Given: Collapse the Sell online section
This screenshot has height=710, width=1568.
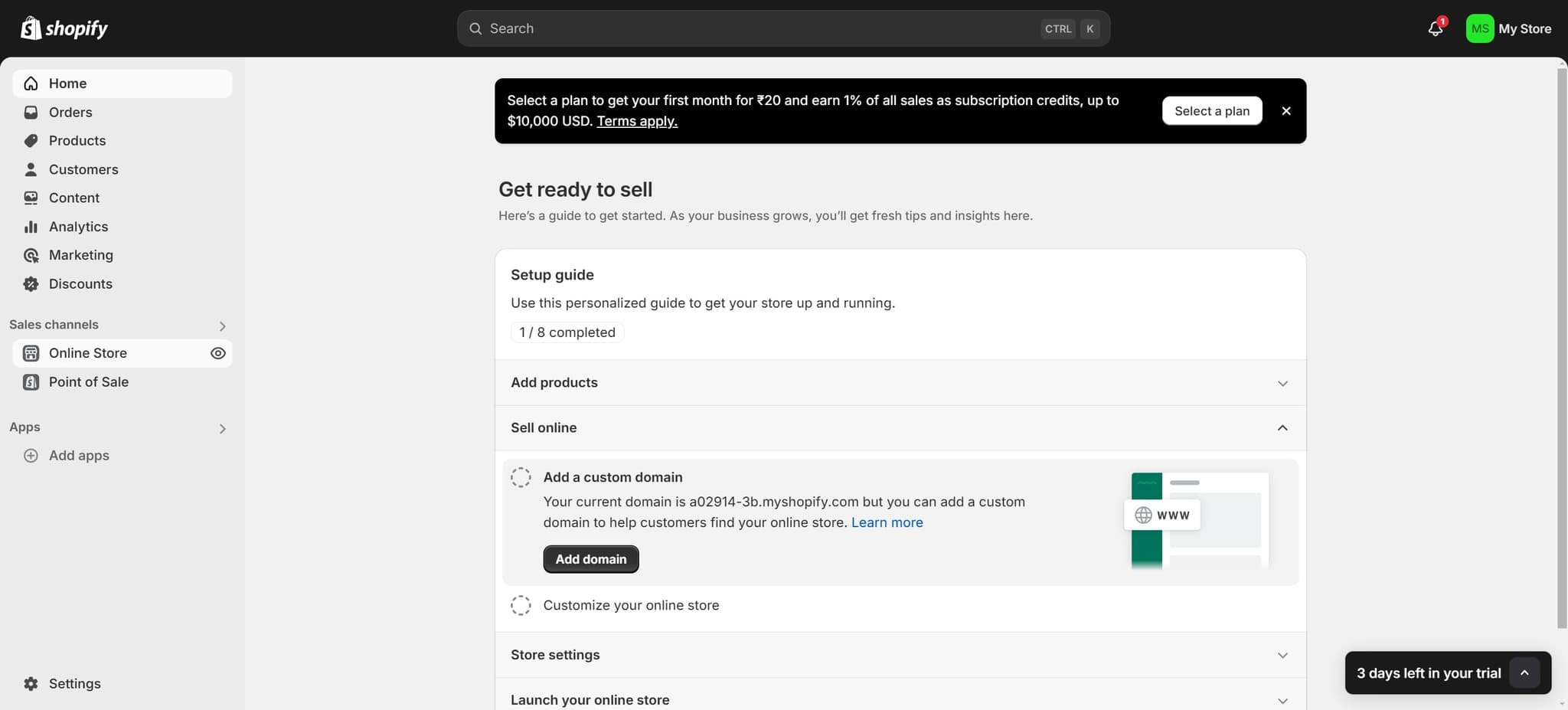Looking at the screenshot, I should click(1282, 428).
